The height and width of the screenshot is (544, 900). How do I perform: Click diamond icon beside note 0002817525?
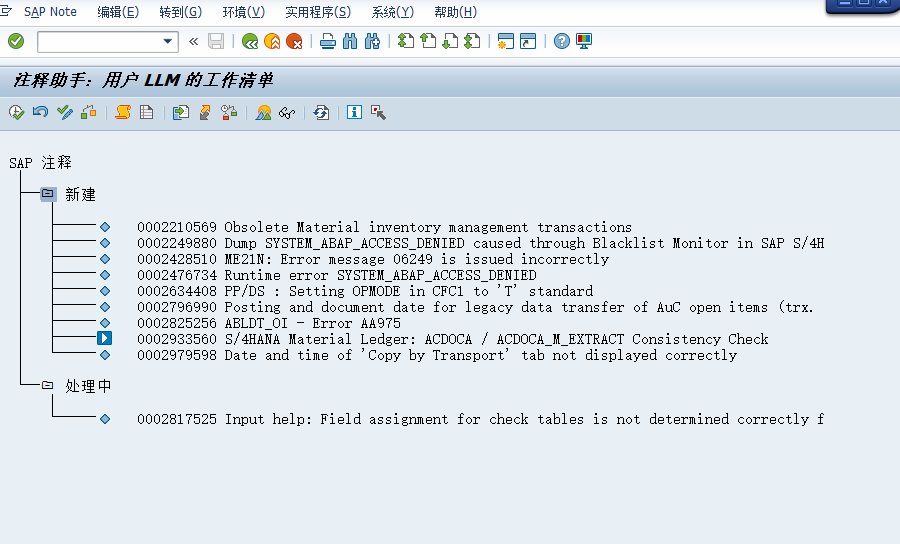tap(105, 419)
